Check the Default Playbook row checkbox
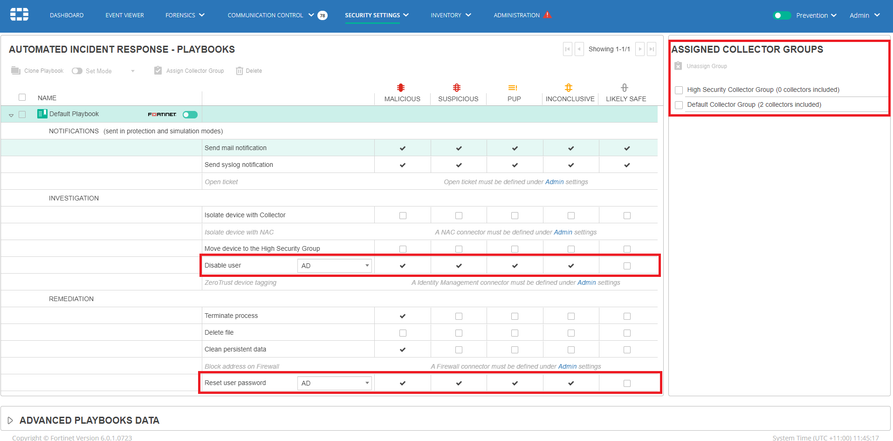This screenshot has width=893, height=441. [x=22, y=115]
